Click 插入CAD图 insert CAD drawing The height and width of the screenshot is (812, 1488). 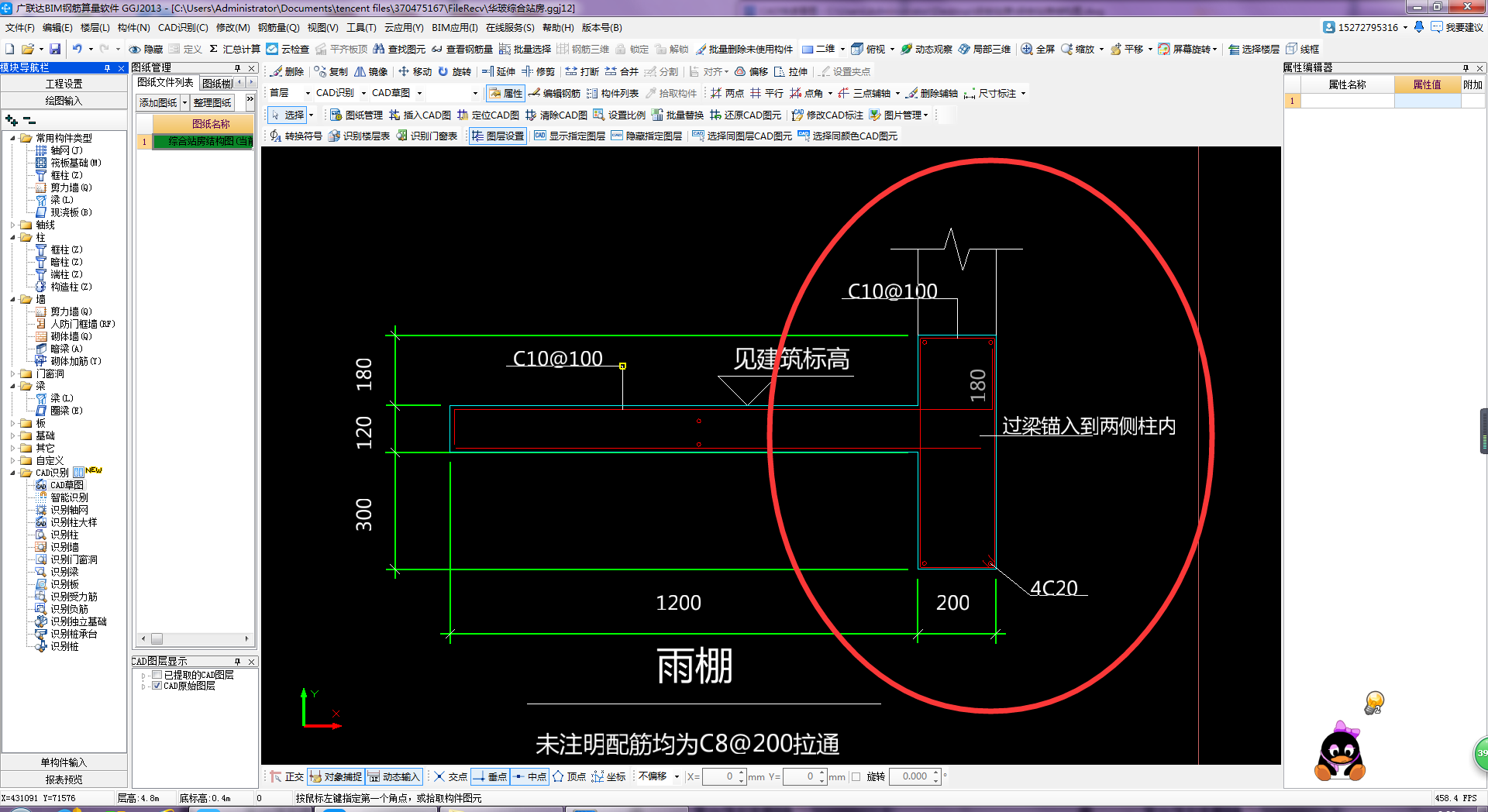[419, 115]
